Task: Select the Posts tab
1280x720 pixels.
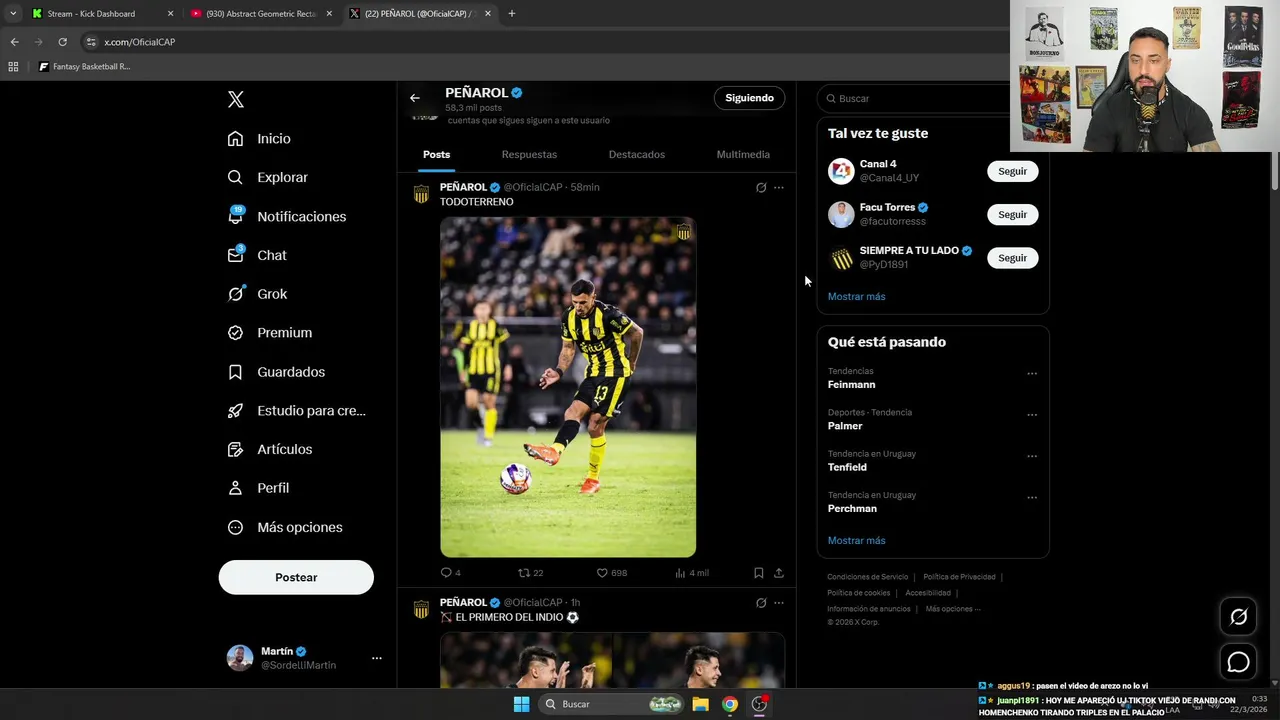Action: [436, 154]
